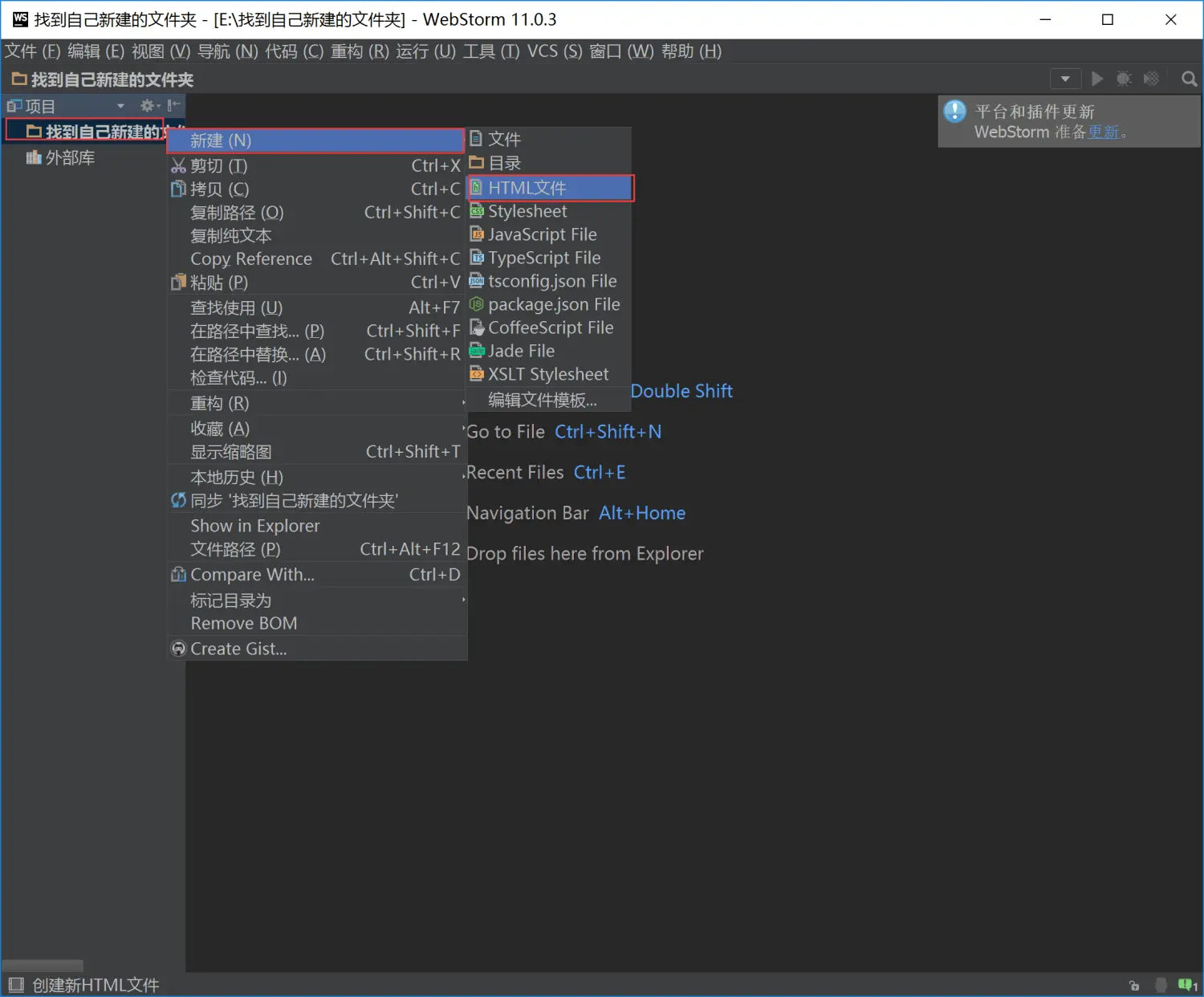Viewport: 1204px width, 997px height.
Task: Click the inspector hector icon in status bar
Action: (x=1161, y=985)
